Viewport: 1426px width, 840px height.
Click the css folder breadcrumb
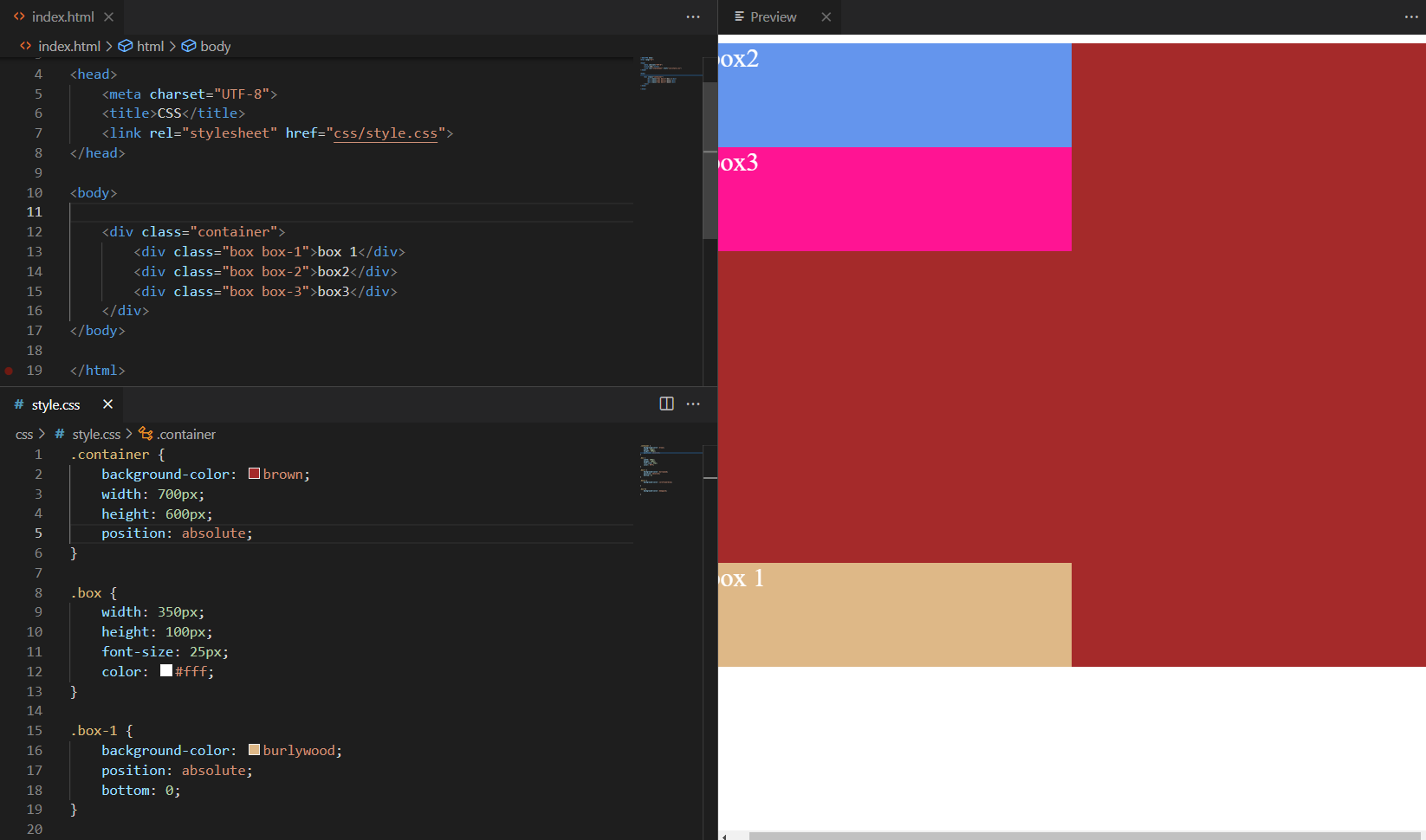(x=24, y=435)
